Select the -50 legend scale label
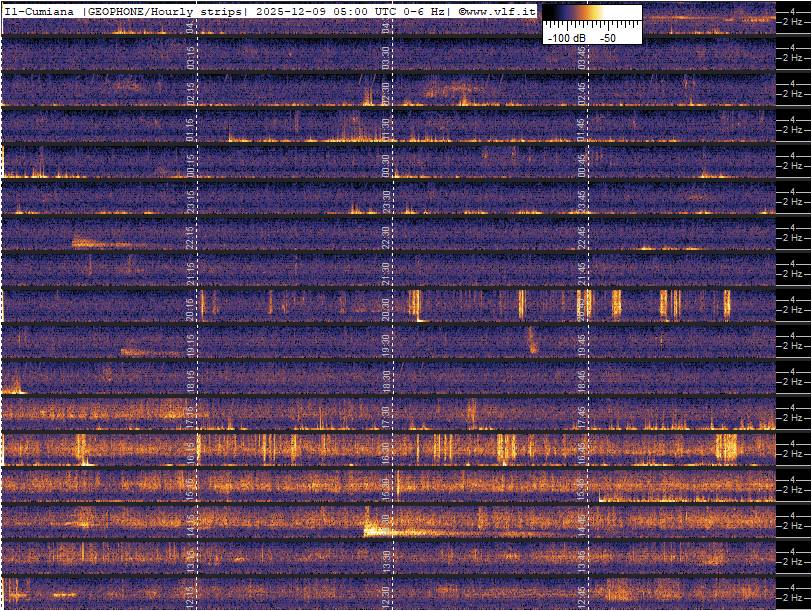The image size is (812, 611). tap(607, 37)
